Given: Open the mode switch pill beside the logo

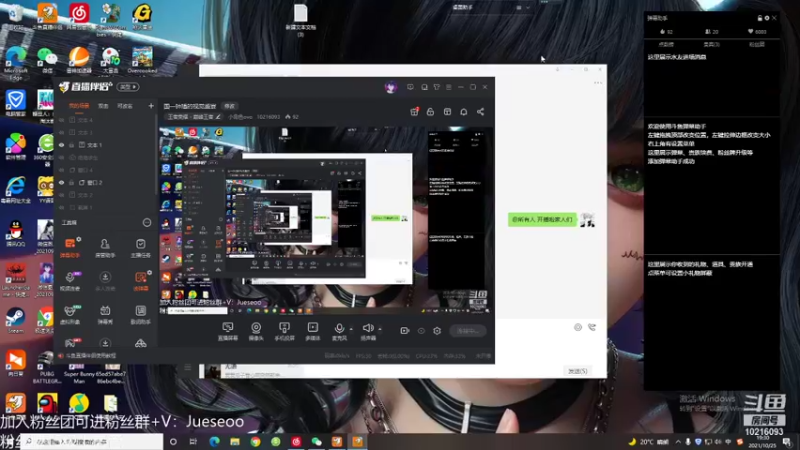Looking at the screenshot, I should (128, 87).
